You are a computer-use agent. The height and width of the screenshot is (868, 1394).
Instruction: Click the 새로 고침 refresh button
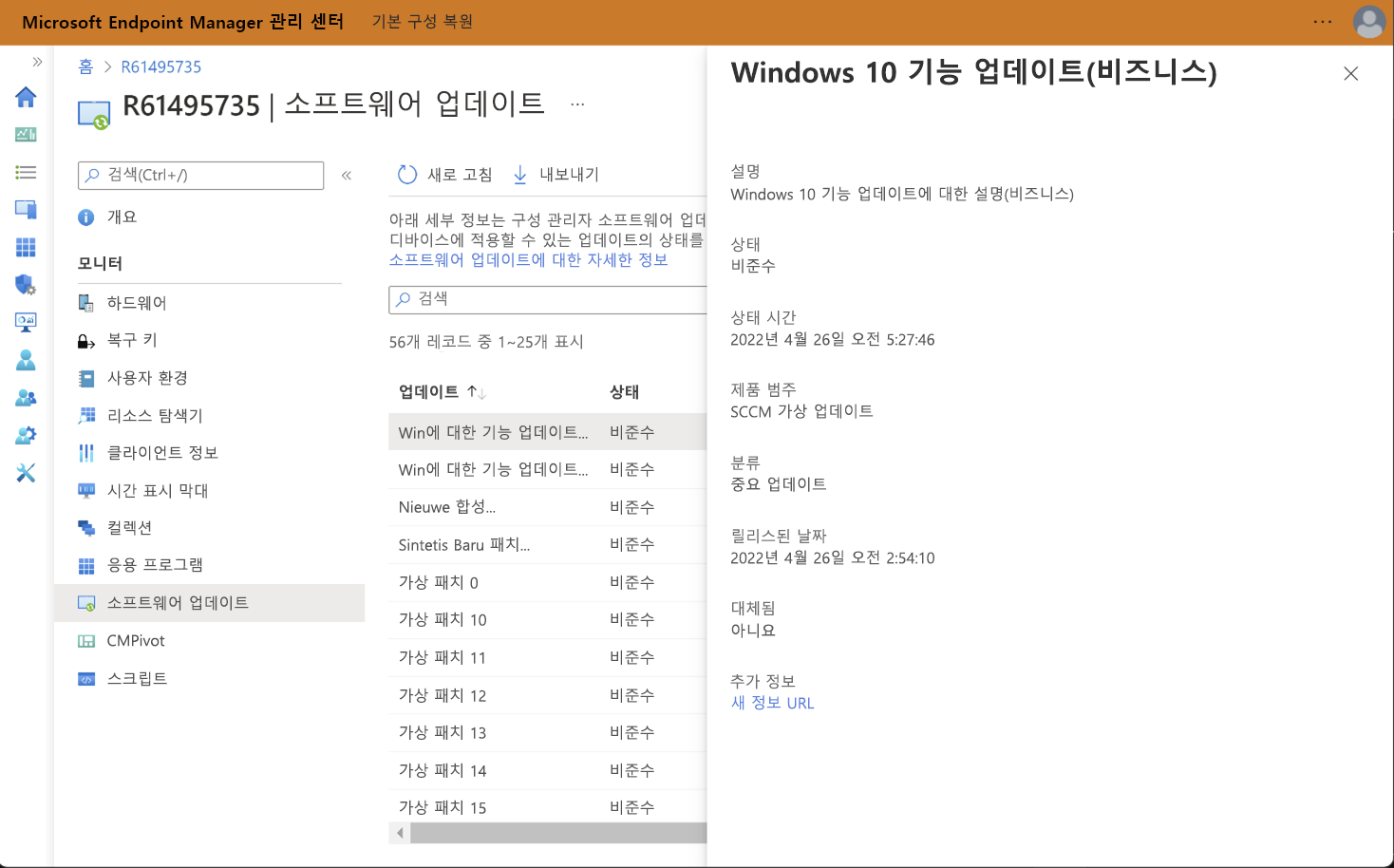tap(444, 175)
